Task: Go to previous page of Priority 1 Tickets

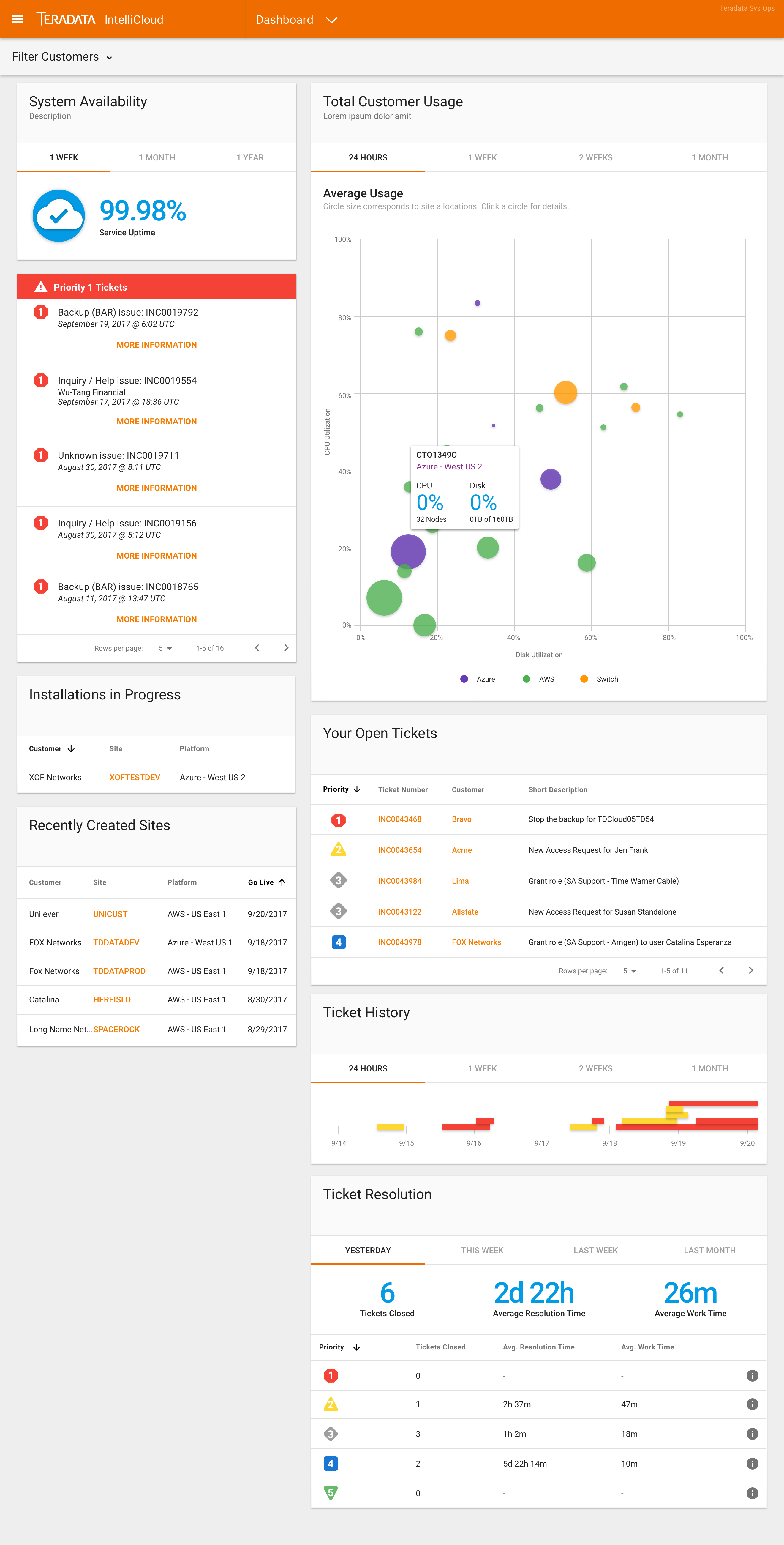Action: (257, 648)
